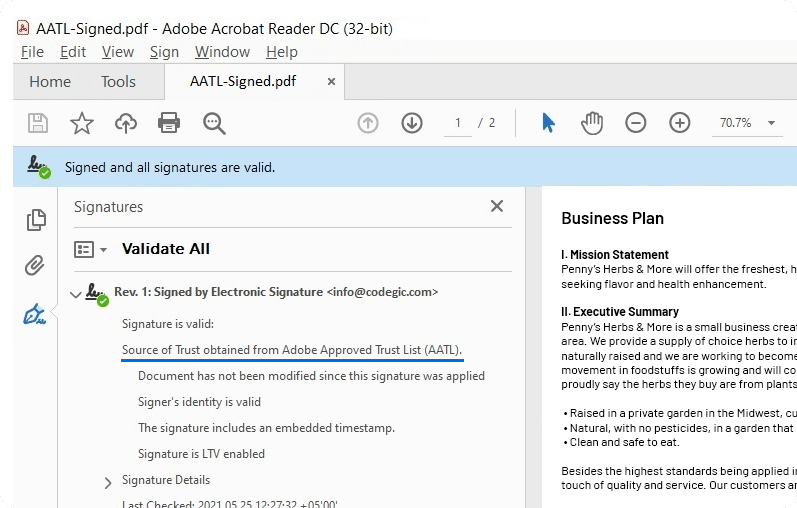Screen dimensions: 797x508
Task: Open the zoom level 70.7% dropdown
Action: tap(771, 123)
